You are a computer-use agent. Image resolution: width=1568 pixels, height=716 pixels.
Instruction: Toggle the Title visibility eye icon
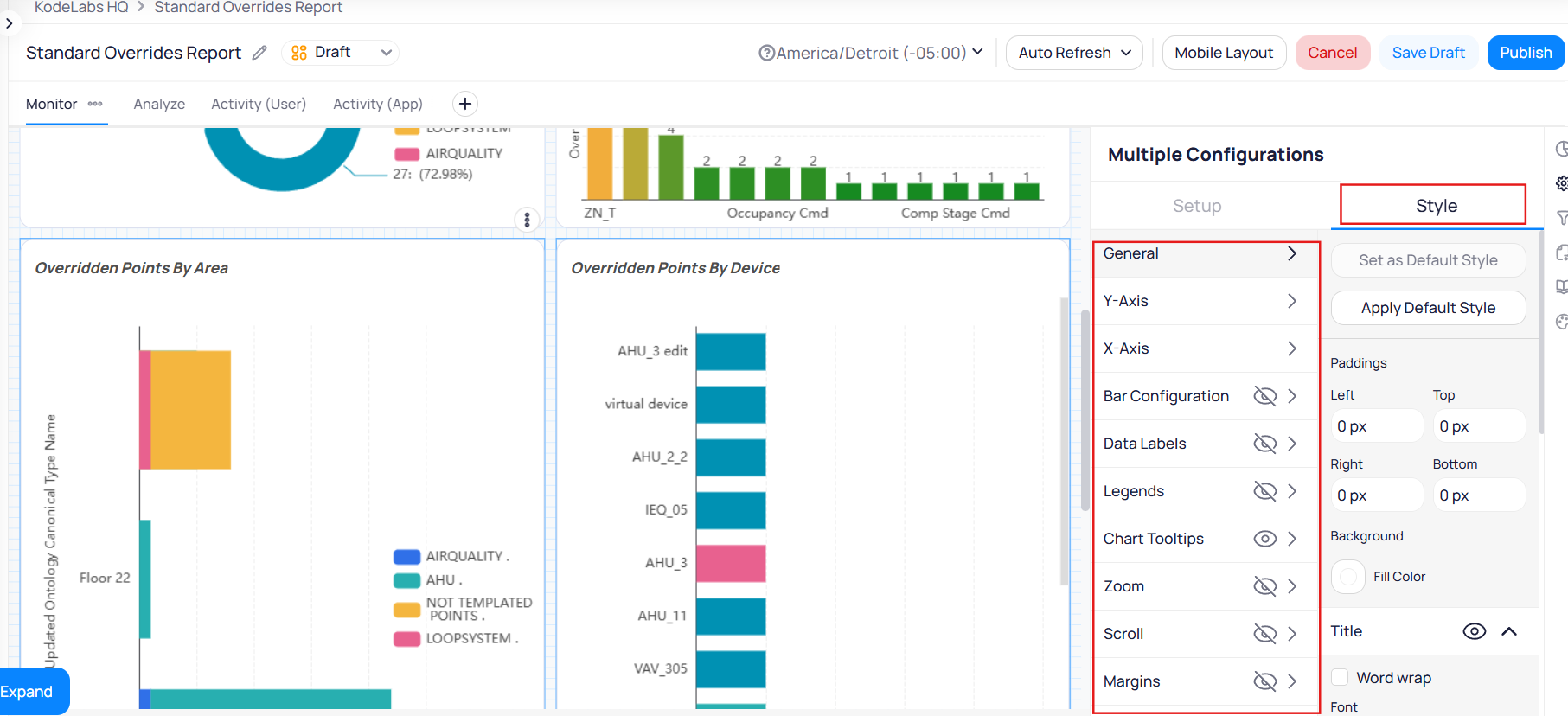1474,631
